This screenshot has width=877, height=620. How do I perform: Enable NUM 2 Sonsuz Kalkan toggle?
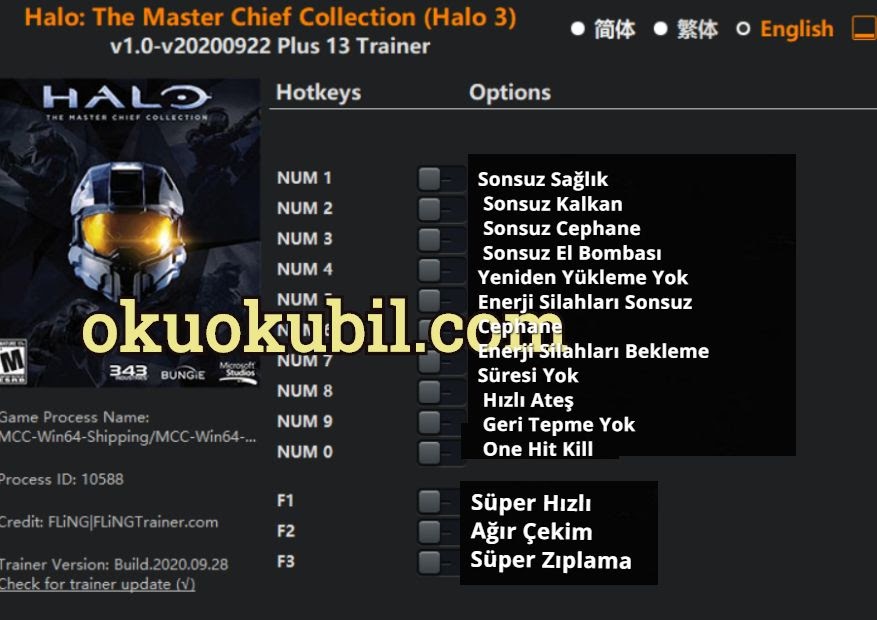[x=441, y=210]
